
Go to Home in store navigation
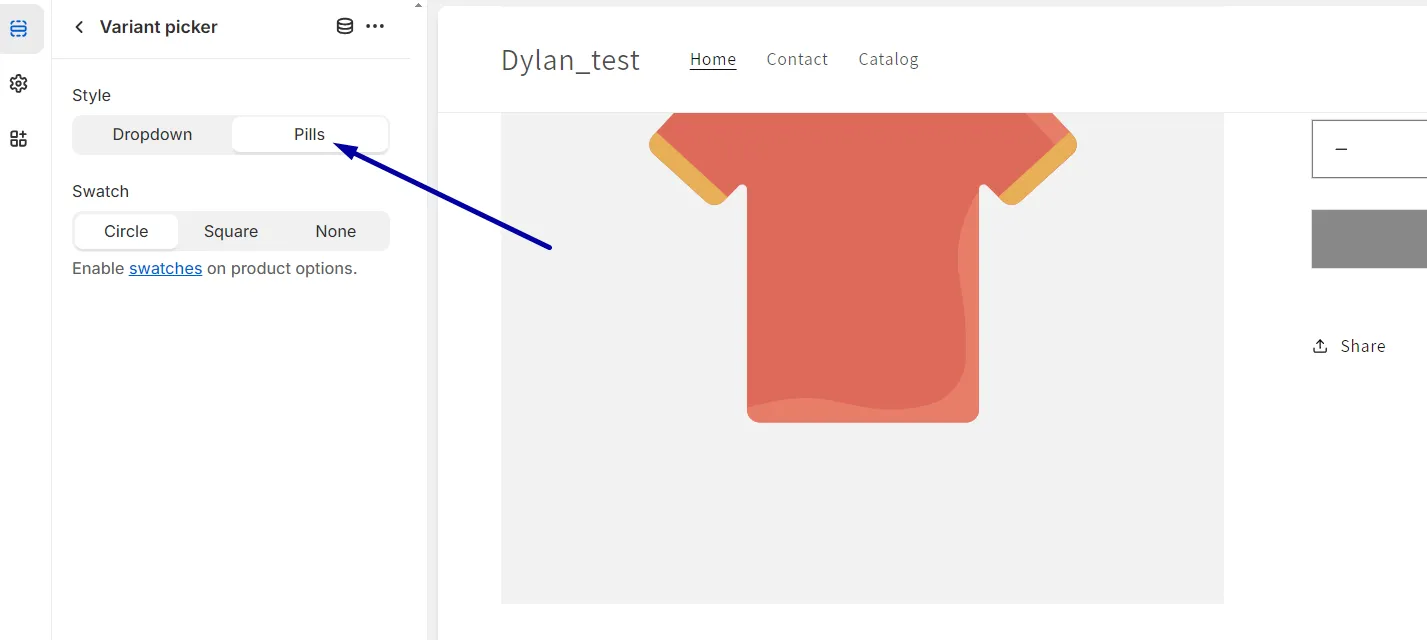click(x=713, y=60)
